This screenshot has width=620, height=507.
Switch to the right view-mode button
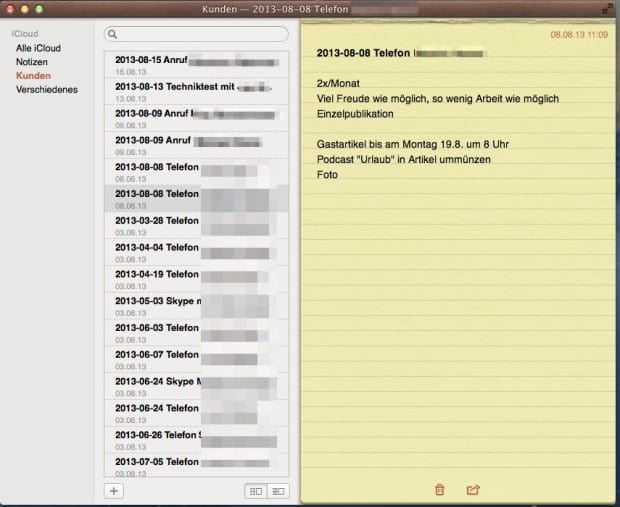tap(277, 491)
